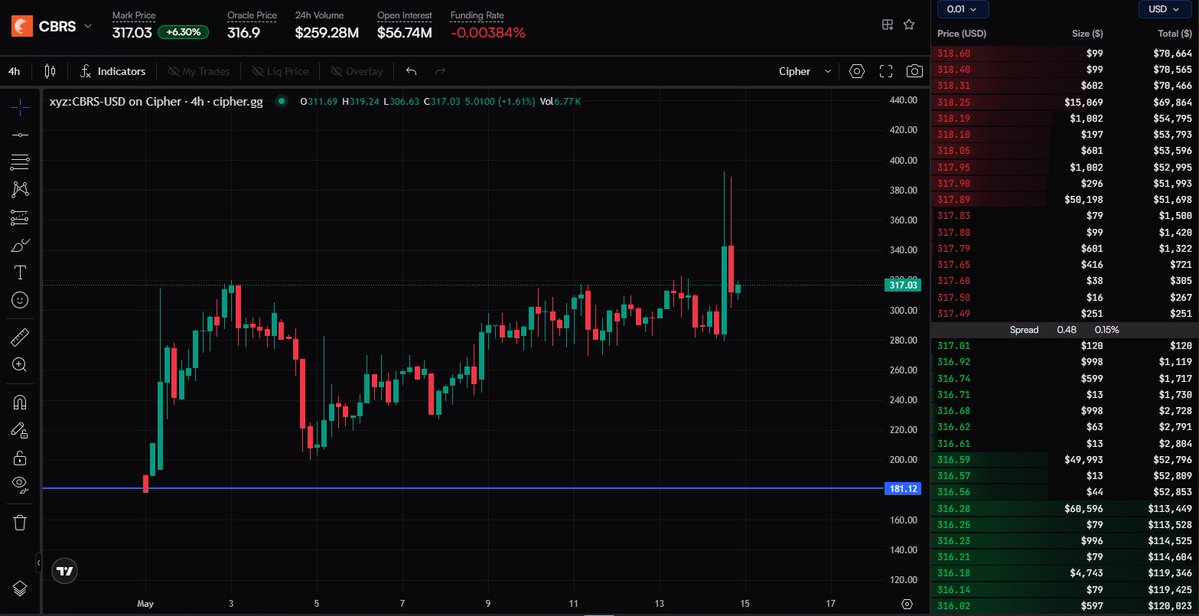Select the brush drawing tool
Viewport: 1199px width, 616px height.
pos(20,245)
